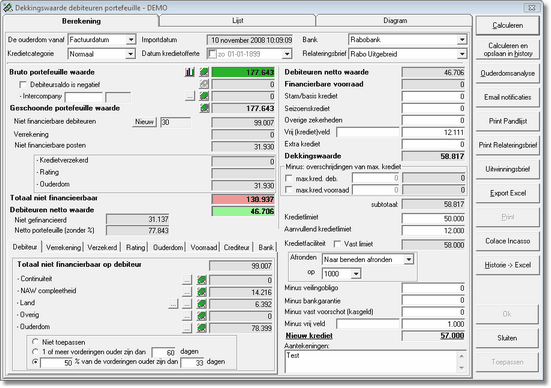Click the Aantekeningen text box containing Test
This screenshot has width=551, height=388.
(x=375, y=362)
